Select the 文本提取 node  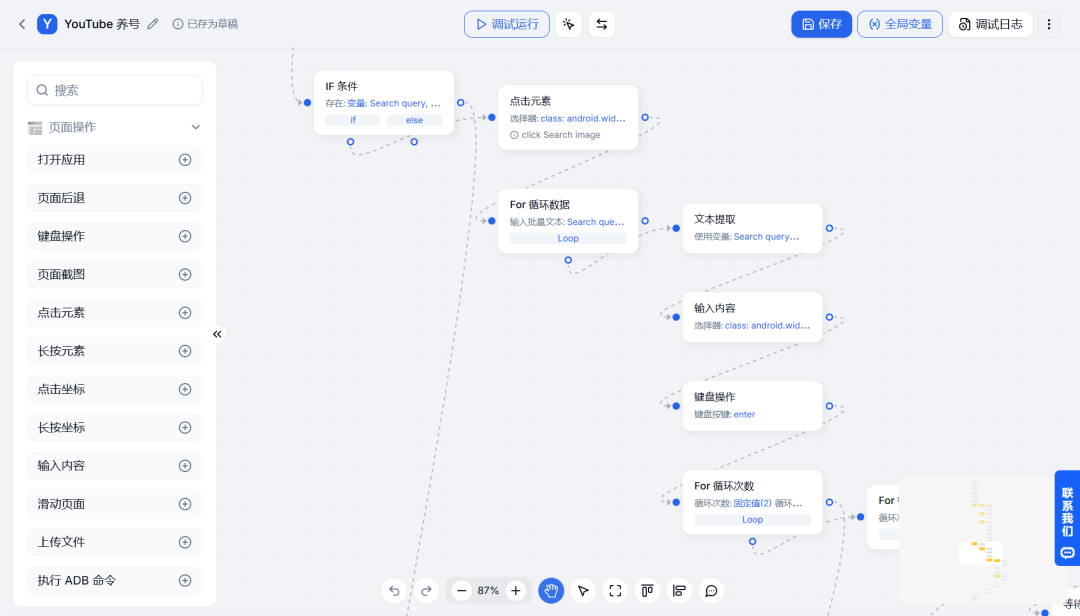752,228
